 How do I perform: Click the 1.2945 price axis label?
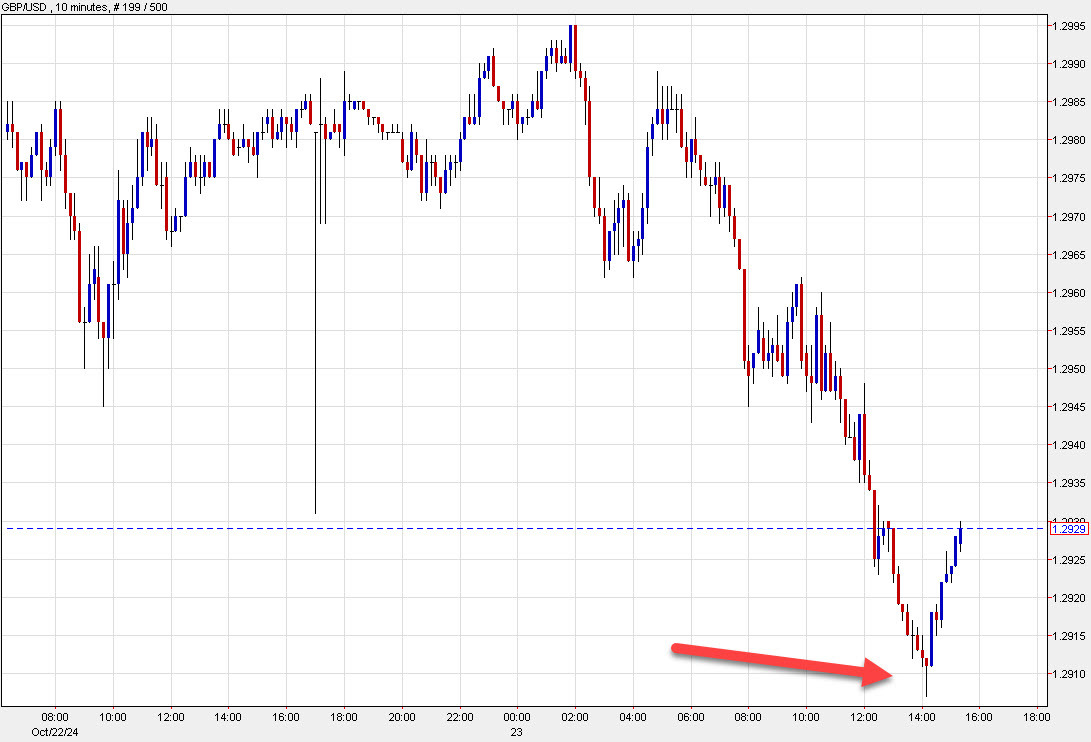[x=1069, y=407]
